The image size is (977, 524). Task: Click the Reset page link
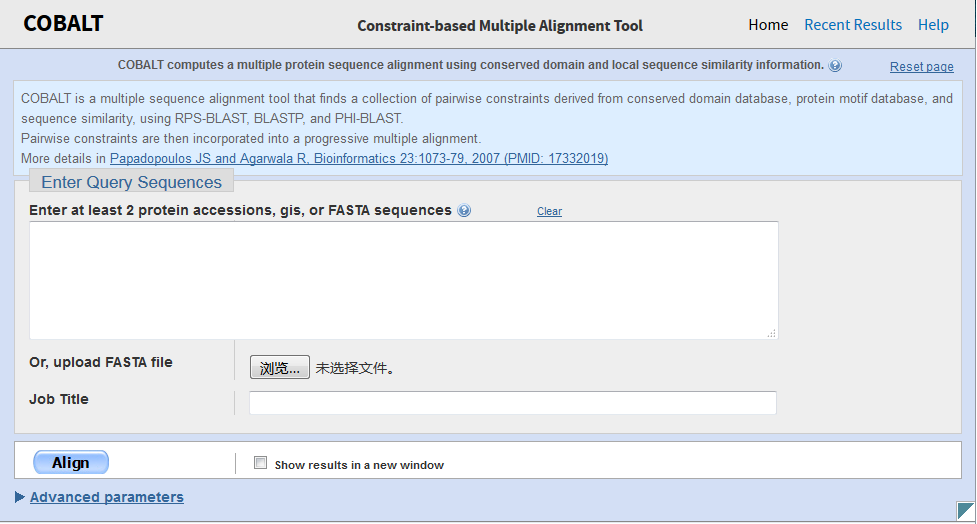922,67
